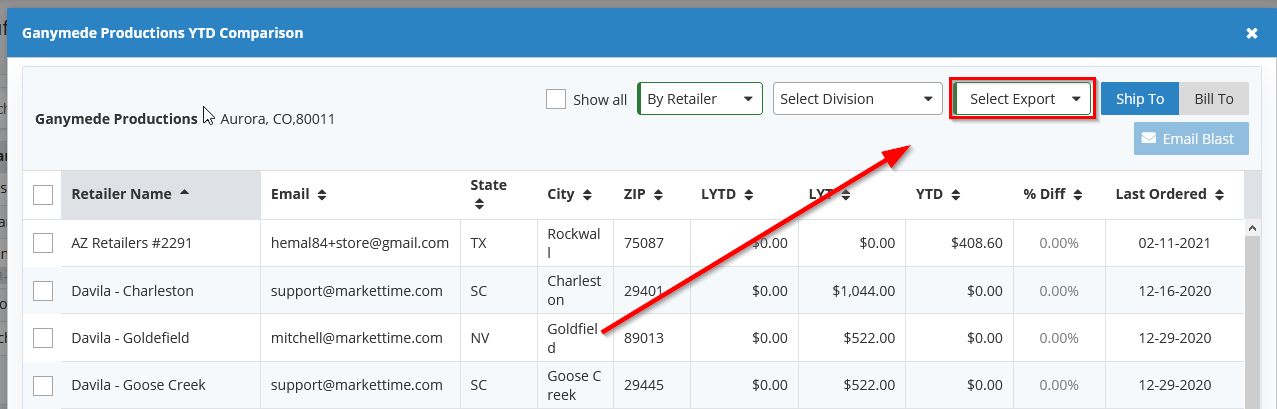Click ZIP code 29401

pos(644,291)
